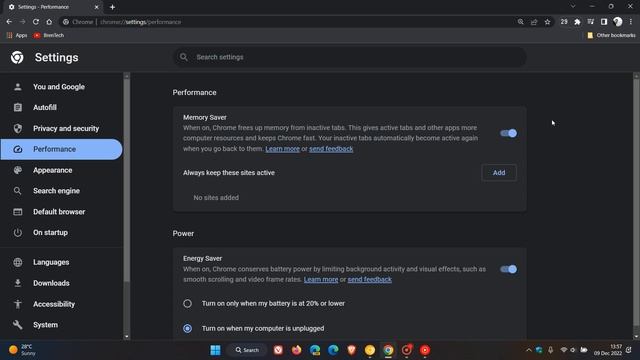Open the Other bookmarks folder
The image size is (640, 360).
pos(611,36)
